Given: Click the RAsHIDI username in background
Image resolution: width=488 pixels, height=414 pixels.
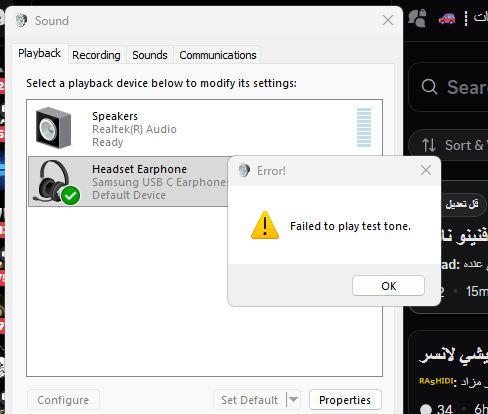Looking at the screenshot, I should click(x=437, y=381).
